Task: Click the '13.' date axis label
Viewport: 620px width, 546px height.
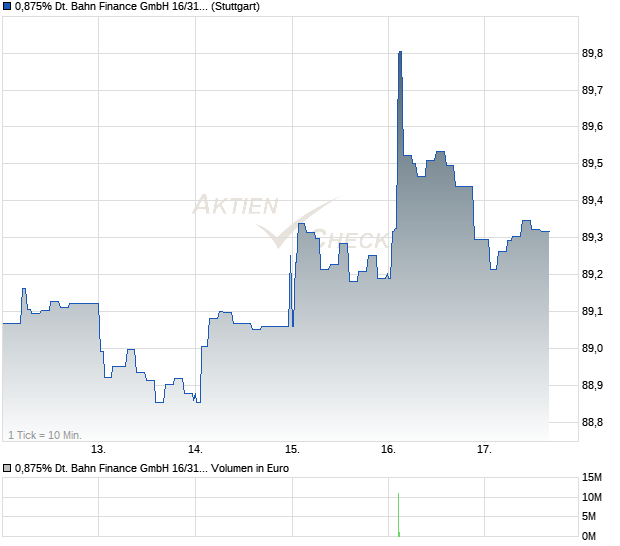Action: 98,450
